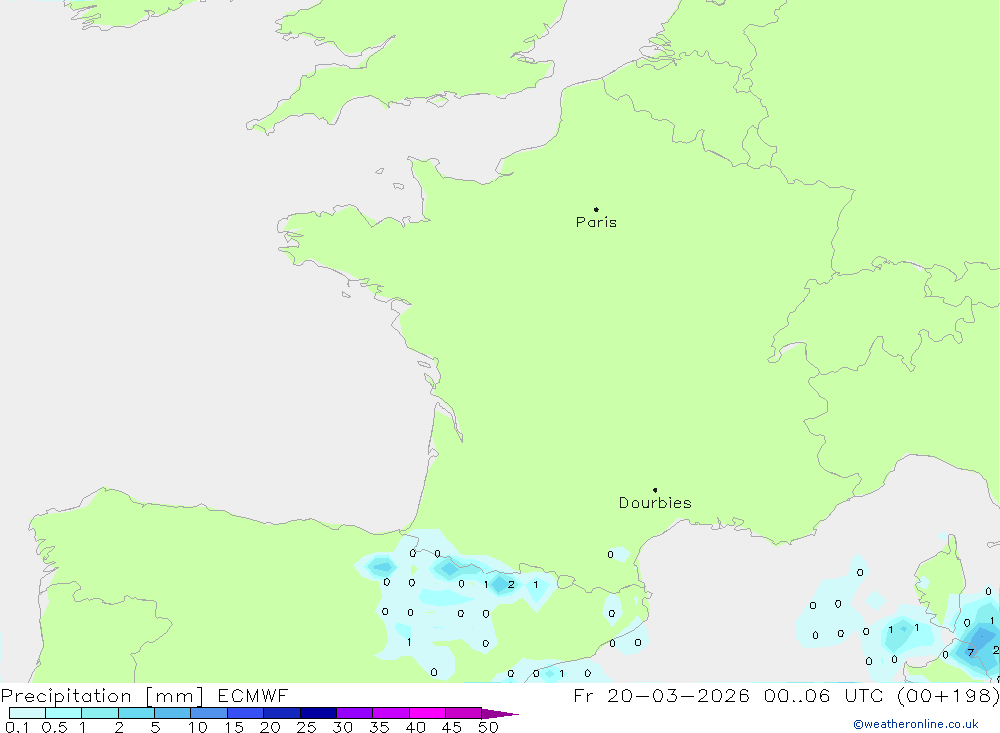Screen dimensions: 1000x733
Task: Click the '2' precipitation value in the Pyrenees
Action: pyautogui.click(x=511, y=584)
